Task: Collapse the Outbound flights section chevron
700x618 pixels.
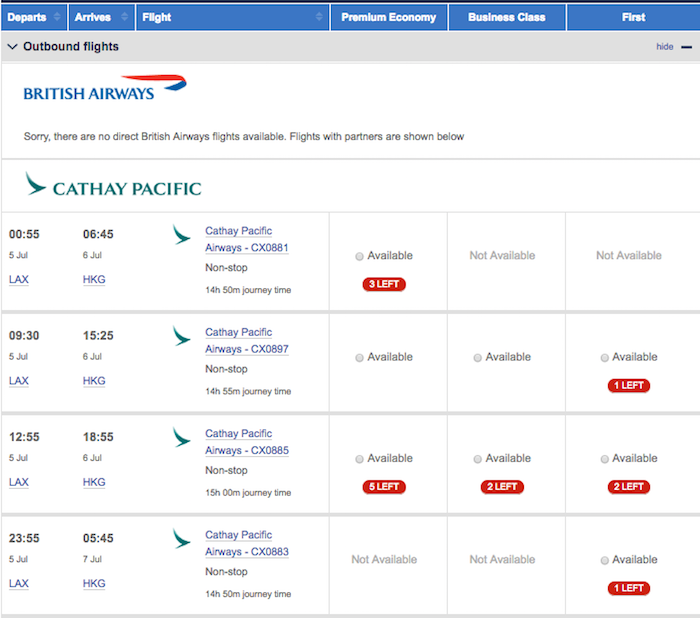Action: (x=12, y=46)
